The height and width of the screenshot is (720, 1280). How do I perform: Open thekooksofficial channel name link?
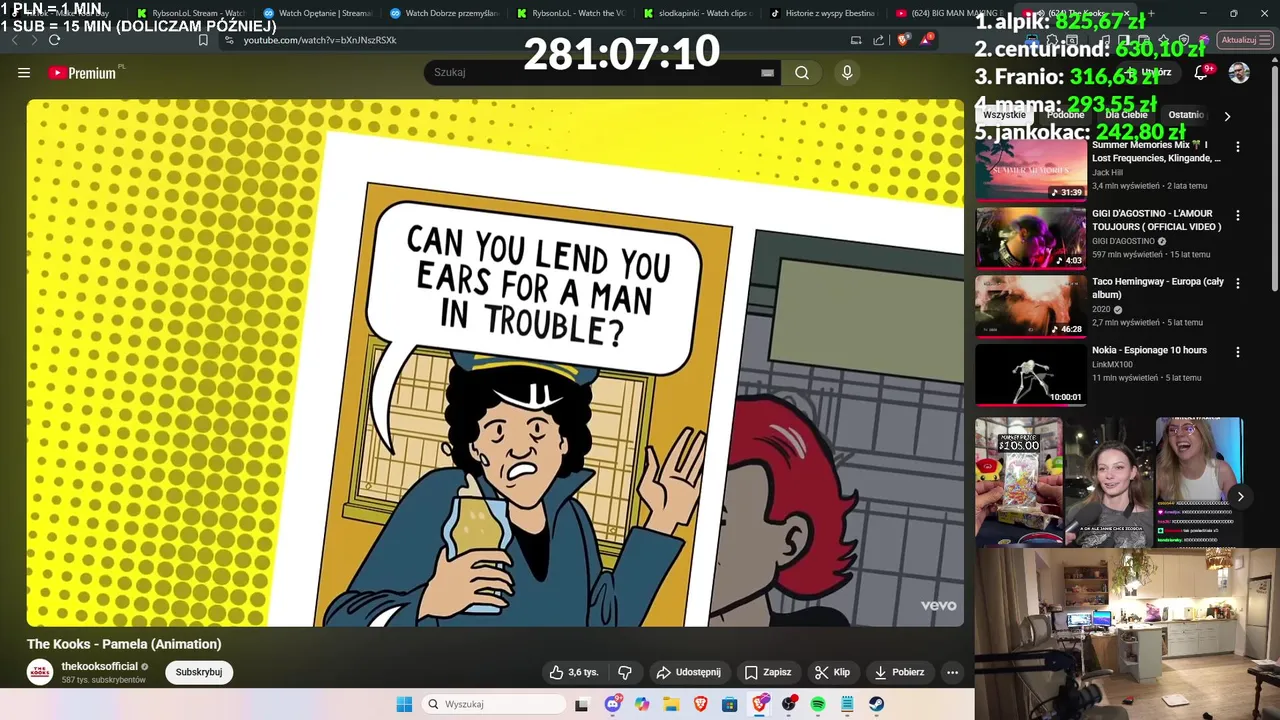point(99,666)
